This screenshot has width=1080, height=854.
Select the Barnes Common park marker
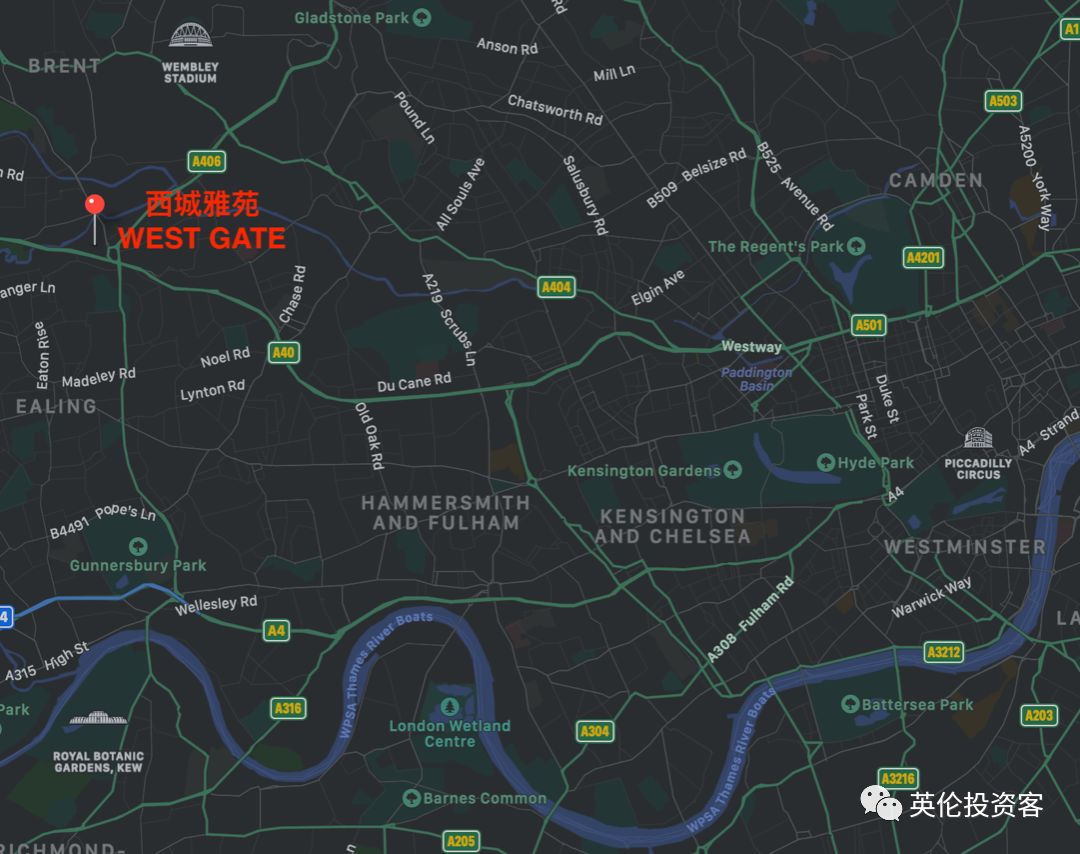(412, 798)
